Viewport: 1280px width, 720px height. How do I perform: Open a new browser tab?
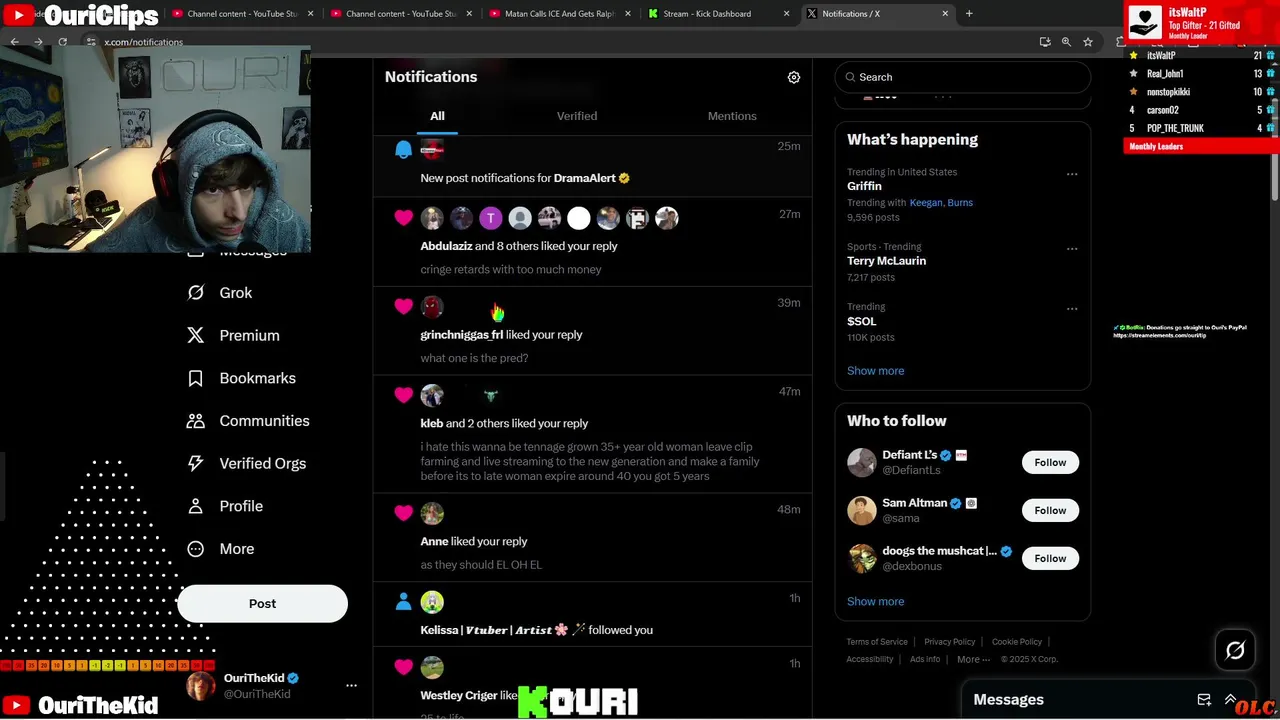[x=969, y=14]
